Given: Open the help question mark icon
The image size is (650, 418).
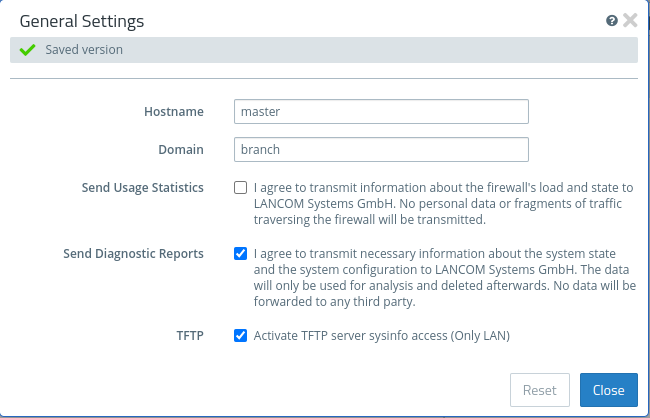Looking at the screenshot, I should click(x=611, y=20).
